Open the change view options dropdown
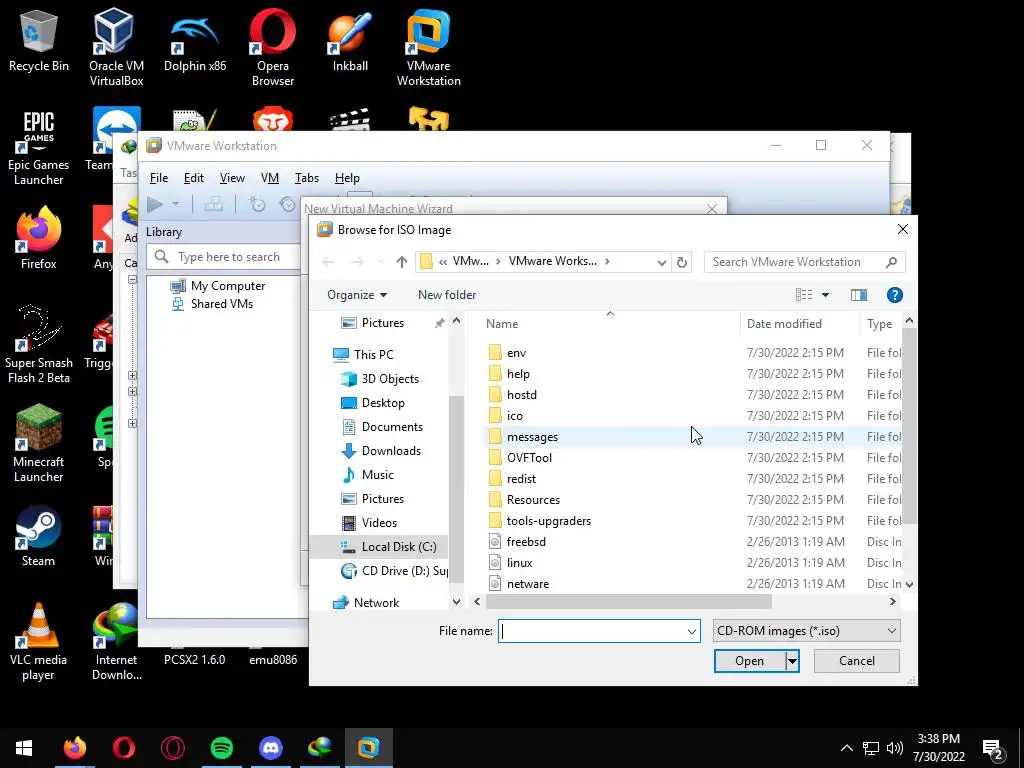This screenshot has width=1024, height=768. click(x=825, y=295)
